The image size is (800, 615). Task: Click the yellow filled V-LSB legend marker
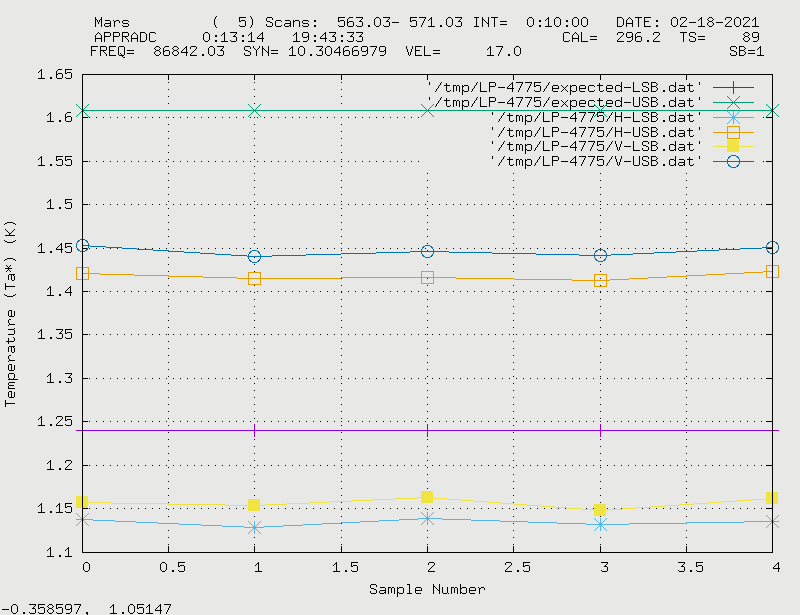point(733,146)
